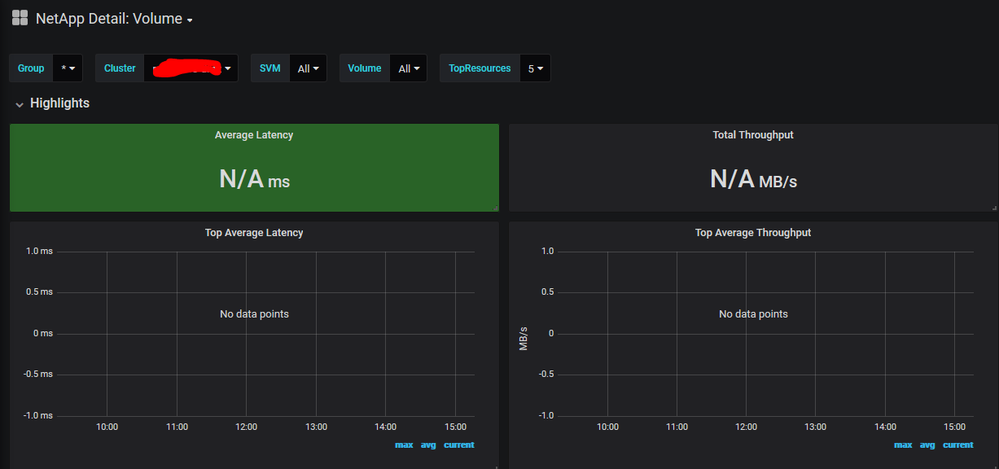999x469 pixels.
Task: Click the Highlights row title
Action: pyautogui.click(x=59, y=103)
